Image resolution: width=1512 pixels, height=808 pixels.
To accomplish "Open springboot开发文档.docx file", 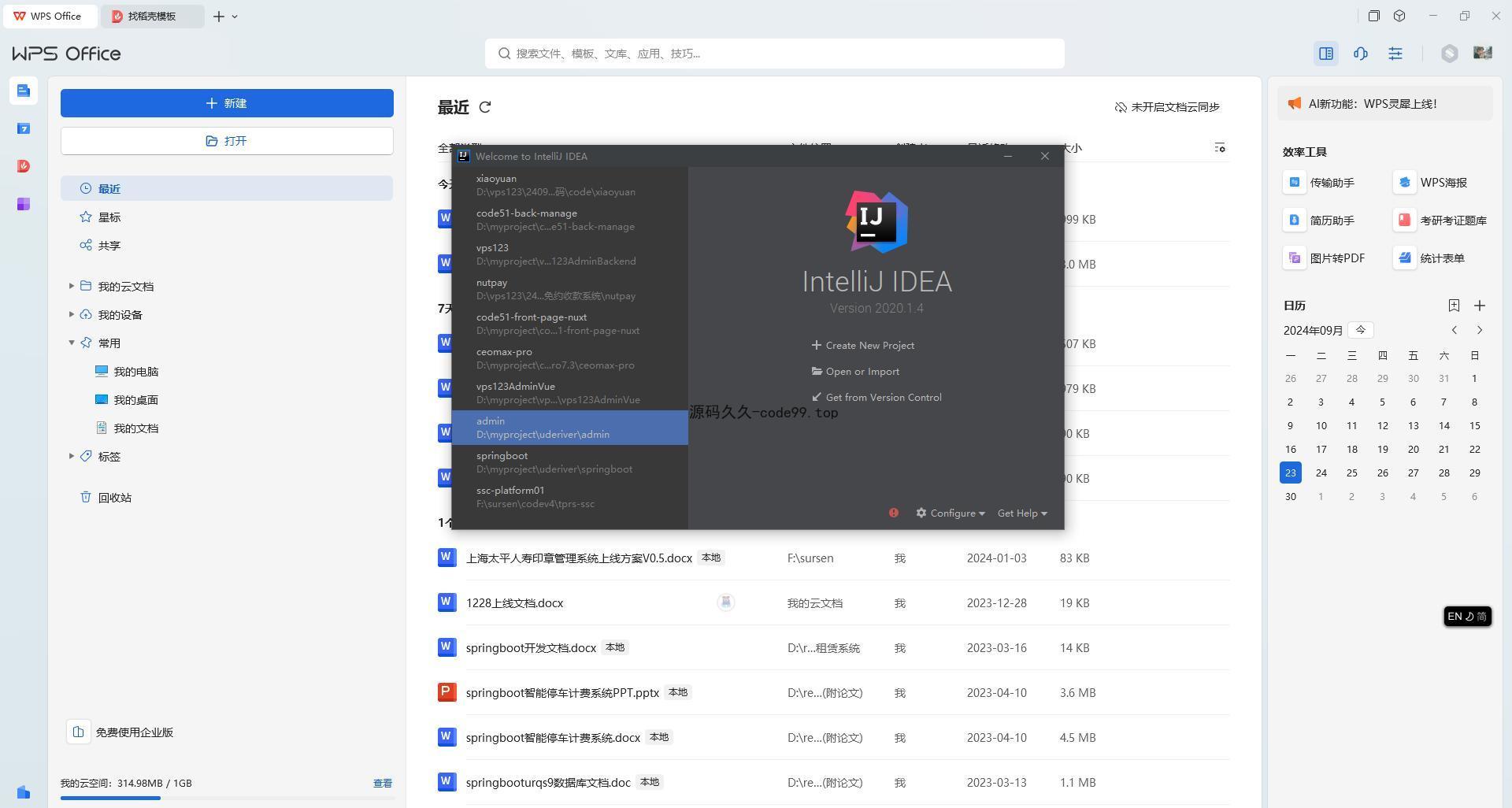I will 531,647.
